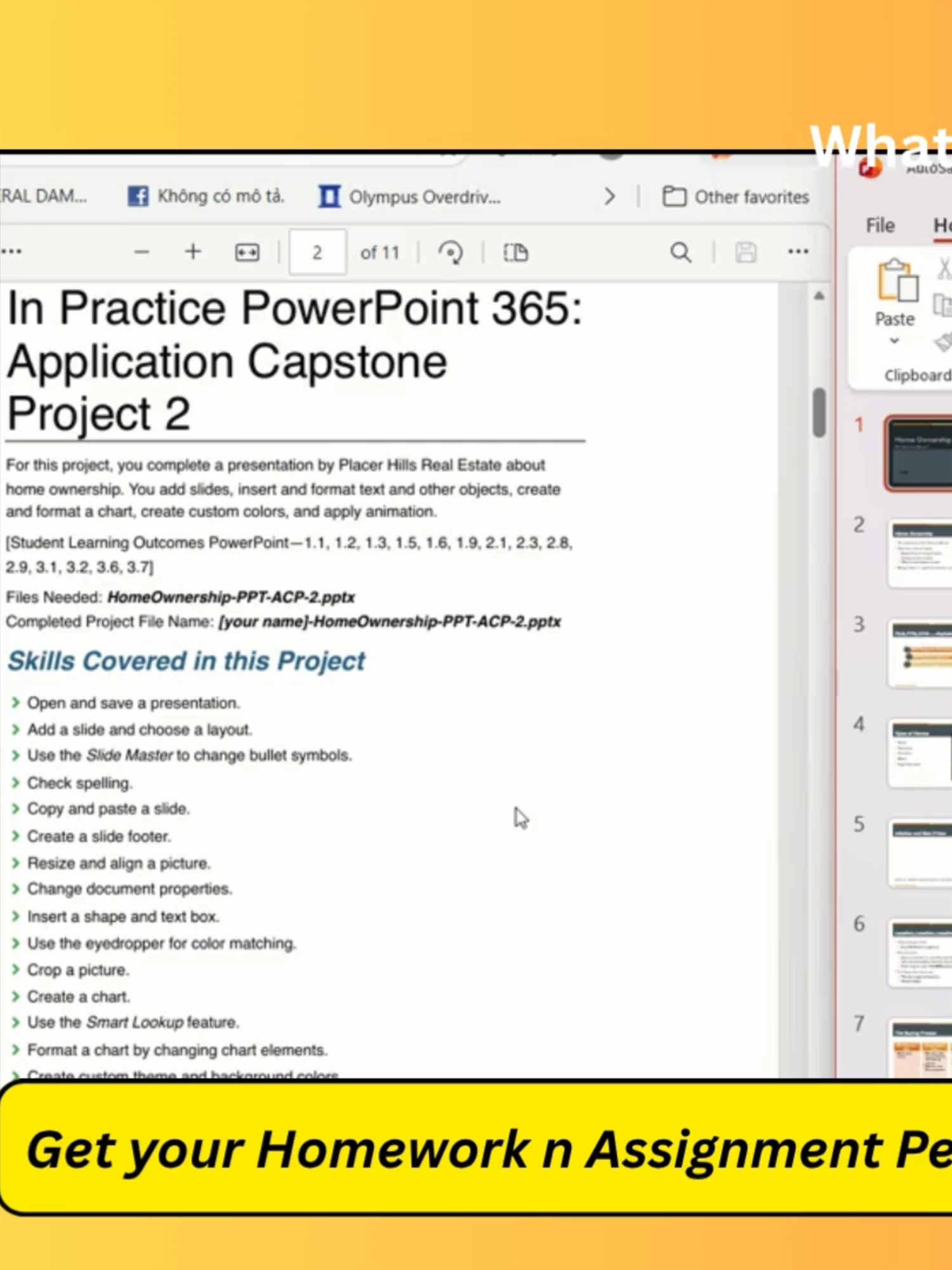The height and width of the screenshot is (1270, 952).
Task: Select slide 6 thumbnail in PowerPoint
Action: click(921, 953)
